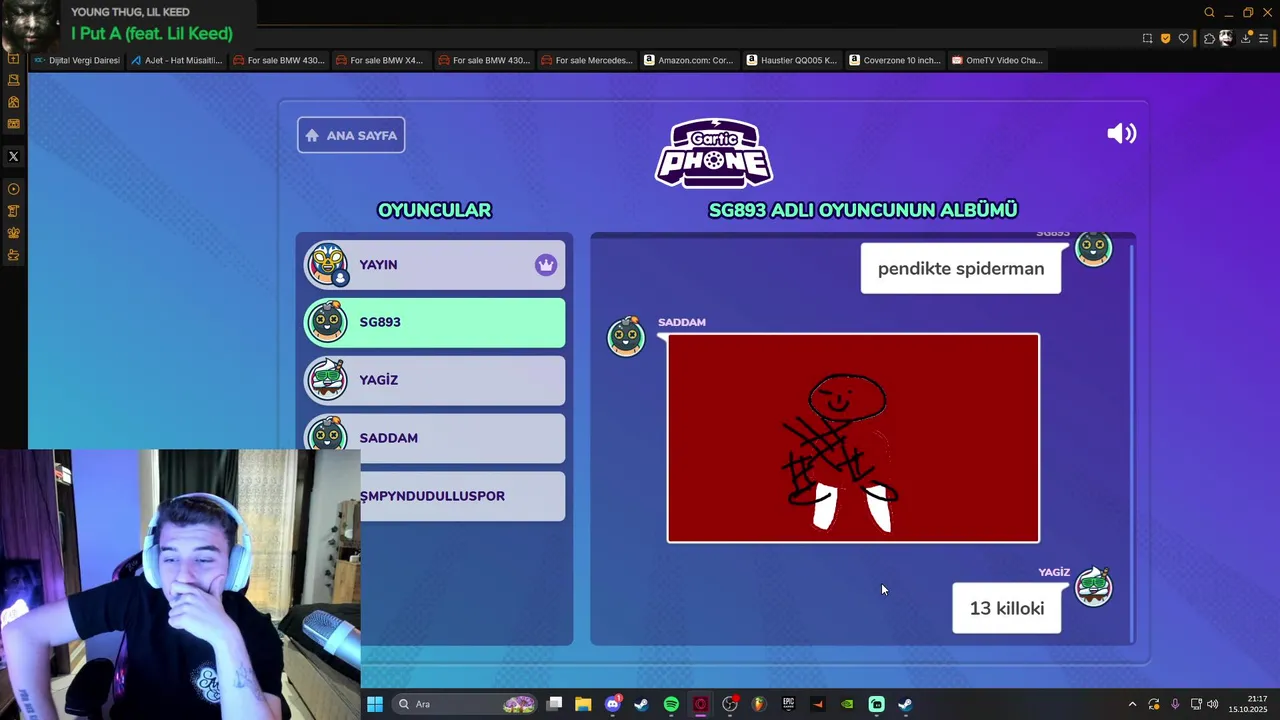Open the NVIDIA app from the taskbar
Image resolution: width=1280 pixels, height=720 pixels.
pos(847,704)
